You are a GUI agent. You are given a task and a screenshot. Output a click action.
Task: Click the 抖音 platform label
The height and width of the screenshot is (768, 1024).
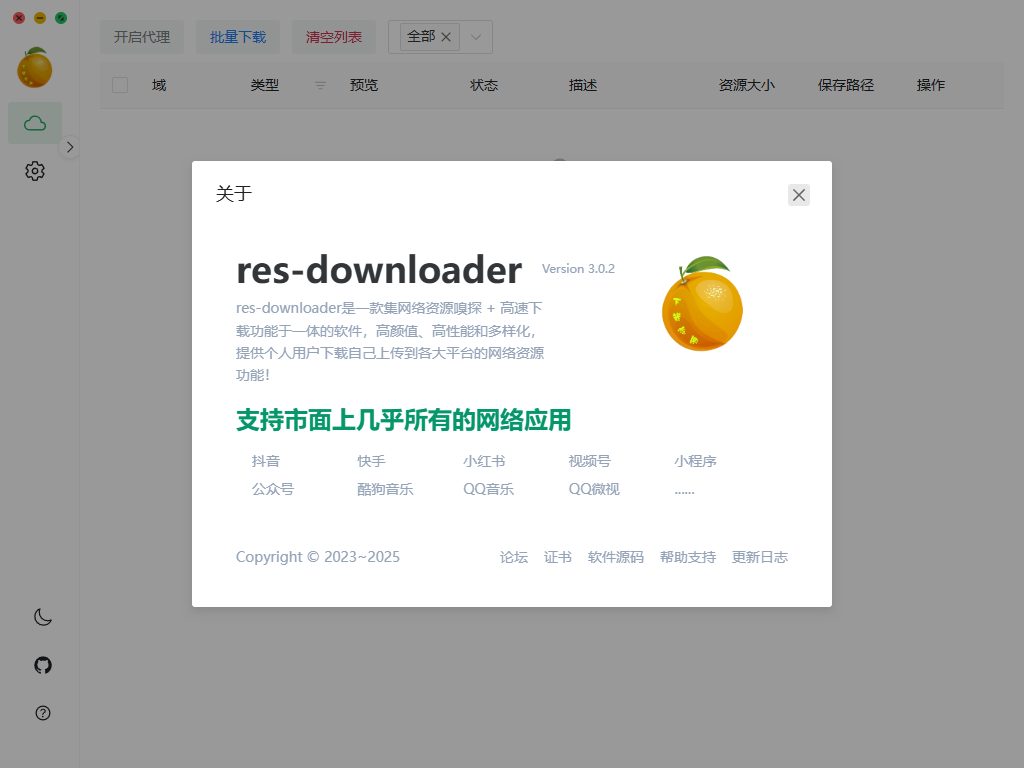[x=266, y=461]
